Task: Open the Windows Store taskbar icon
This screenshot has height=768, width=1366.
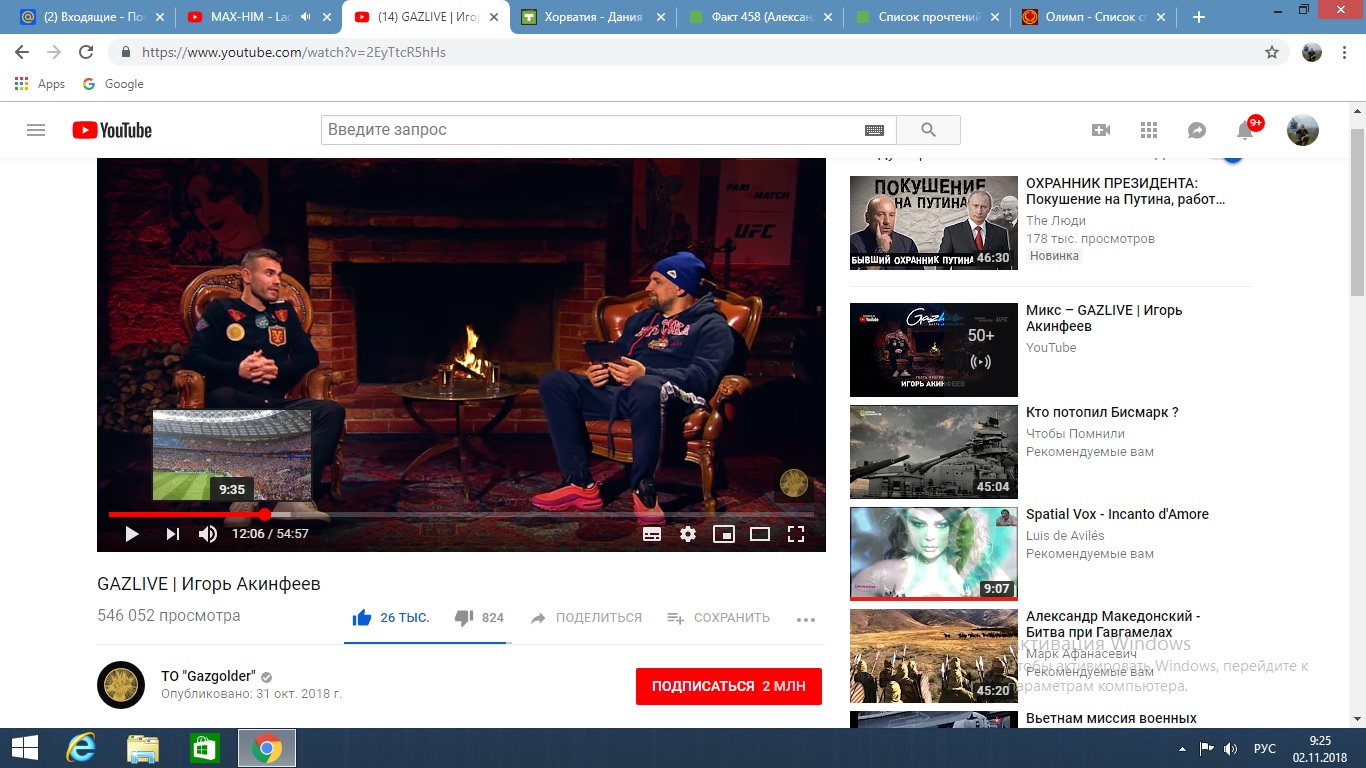Action: click(204, 748)
